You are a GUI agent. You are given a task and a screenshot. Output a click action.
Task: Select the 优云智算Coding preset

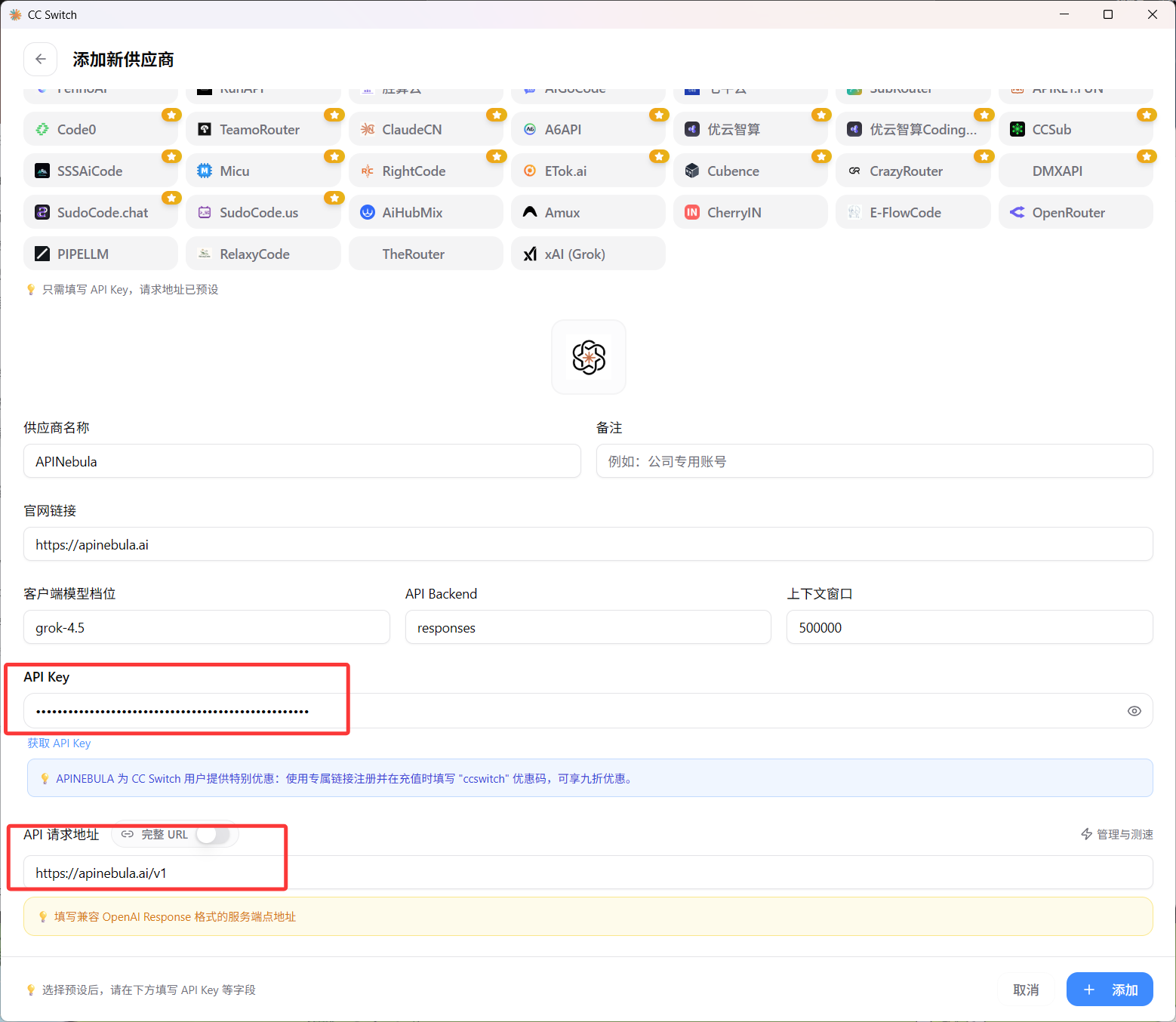pos(913,129)
